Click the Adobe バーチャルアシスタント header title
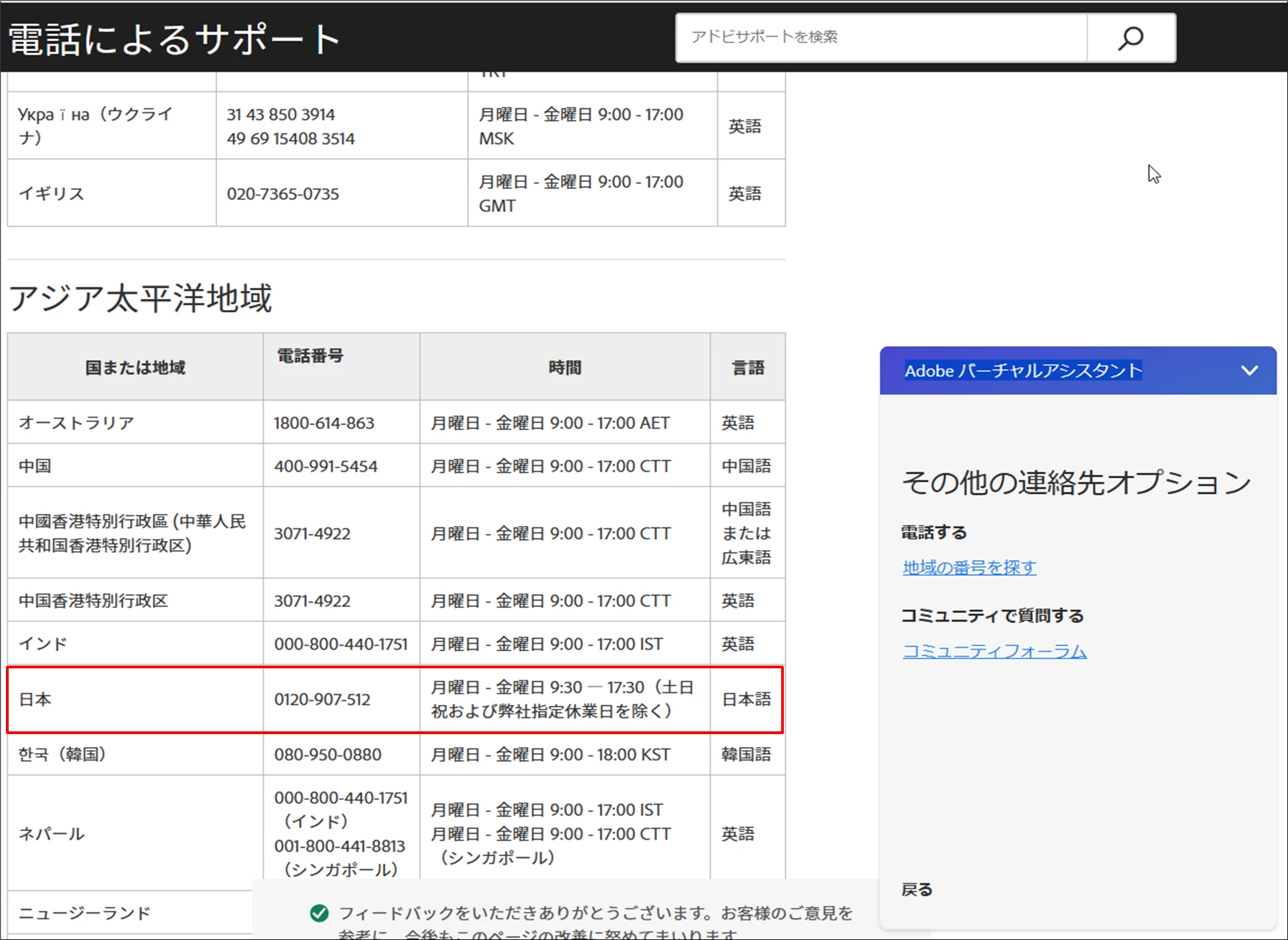 click(x=1023, y=371)
